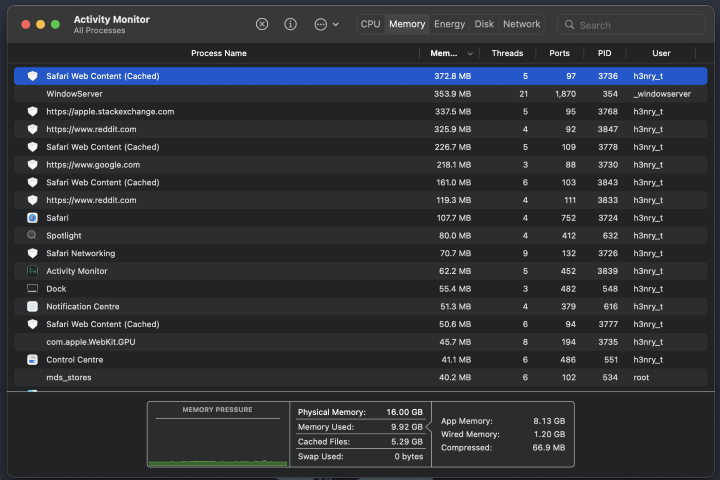Toggle the sort arrow in the Memory column
Screen dimensions: 720x480
pos(470,54)
